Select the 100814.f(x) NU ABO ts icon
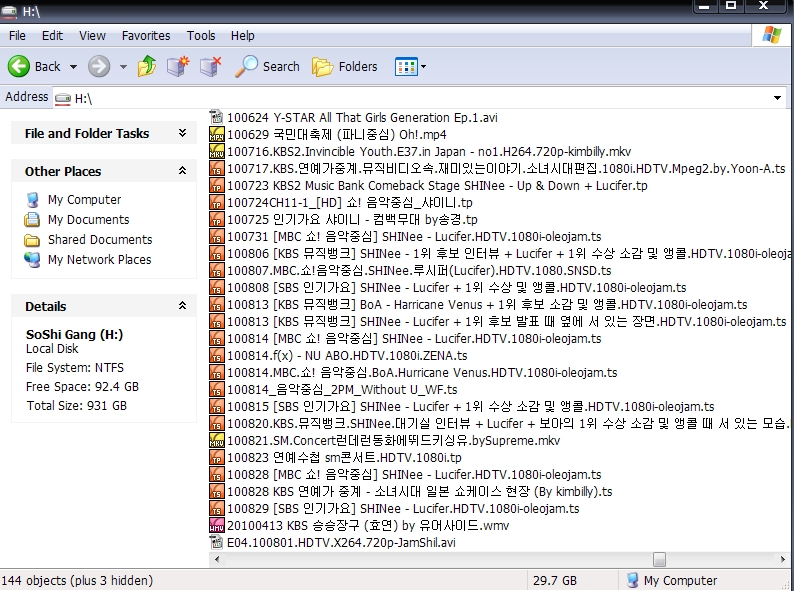Screen dimensions: 794x591 [x=216, y=356]
